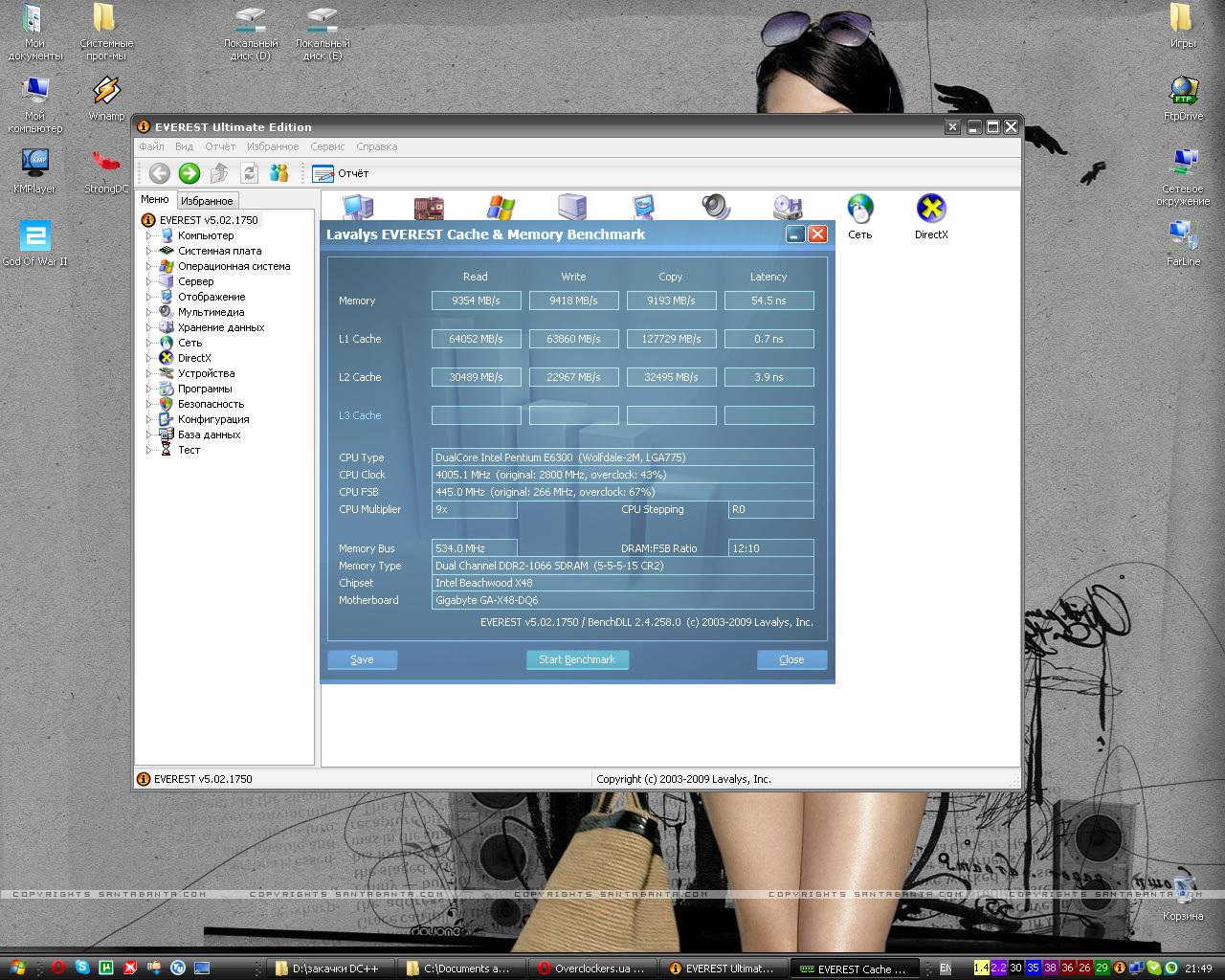Select Сетевое окружение desktop icon

1183,178
